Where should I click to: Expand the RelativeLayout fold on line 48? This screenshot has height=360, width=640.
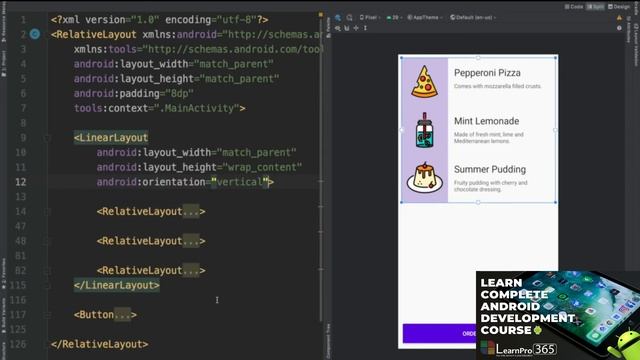[x=47, y=241]
